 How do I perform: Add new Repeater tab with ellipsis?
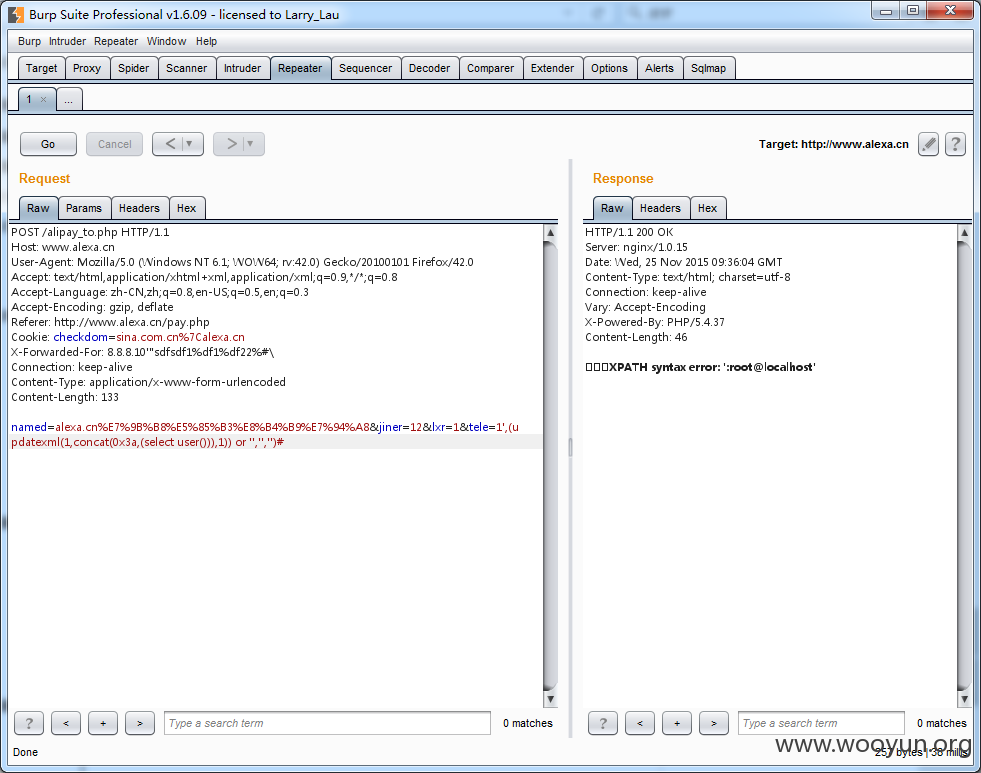tap(69, 99)
